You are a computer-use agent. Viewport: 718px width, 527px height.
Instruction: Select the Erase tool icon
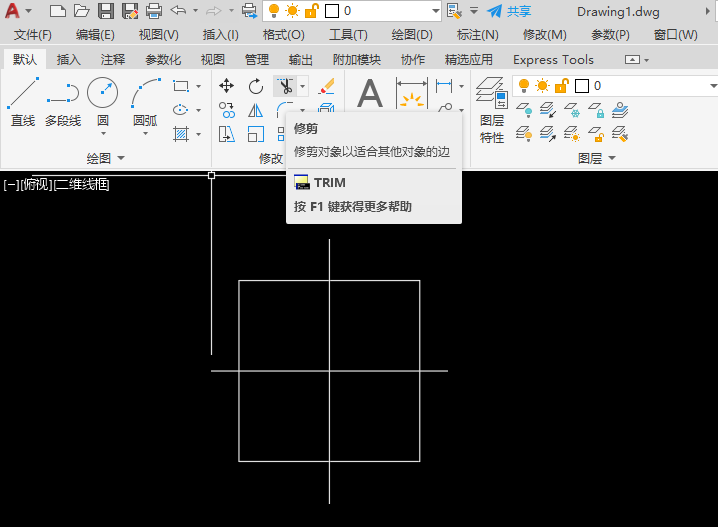tap(326, 86)
